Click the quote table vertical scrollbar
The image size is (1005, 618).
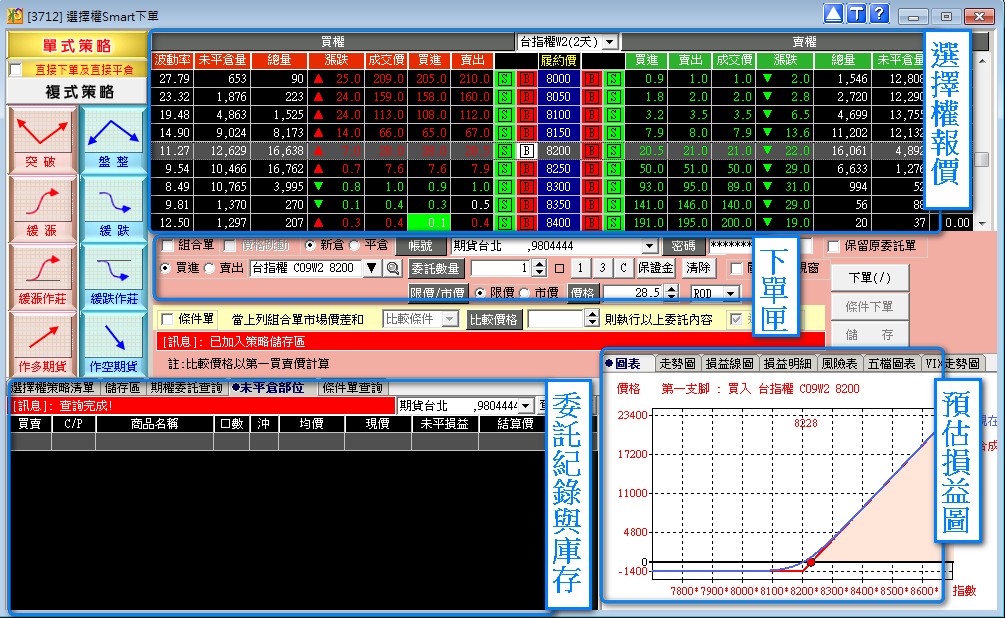(x=982, y=142)
